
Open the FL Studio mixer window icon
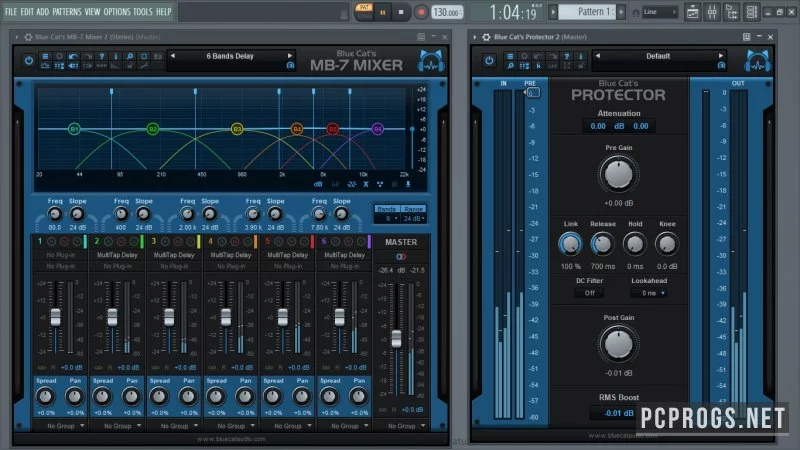pyautogui.click(x=712, y=12)
